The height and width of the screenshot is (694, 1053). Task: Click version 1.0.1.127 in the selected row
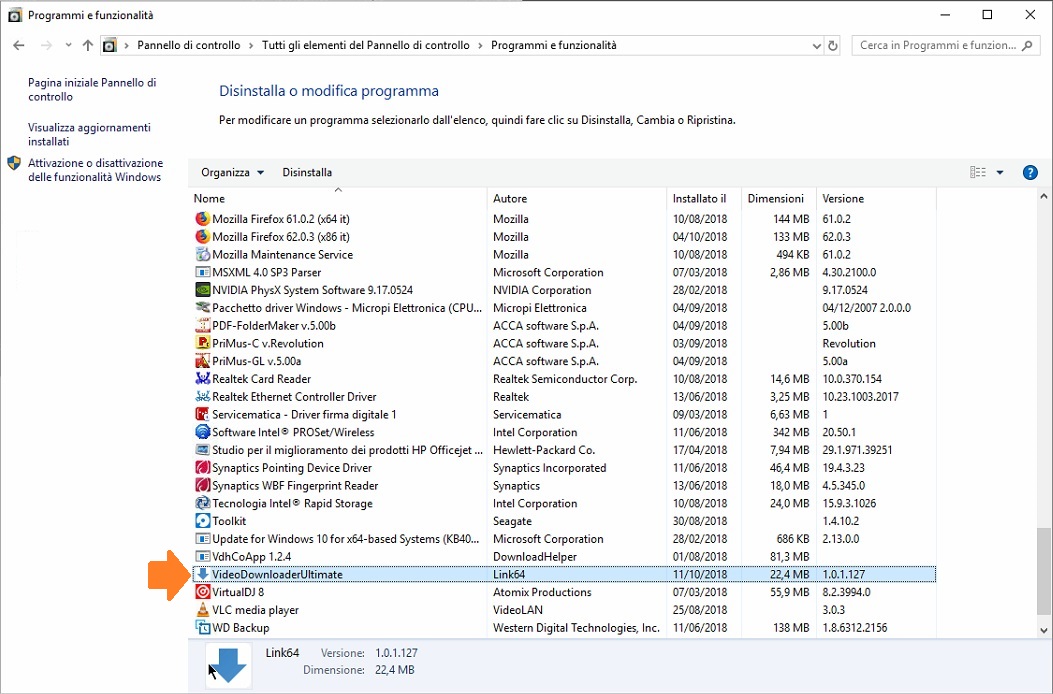click(843, 574)
